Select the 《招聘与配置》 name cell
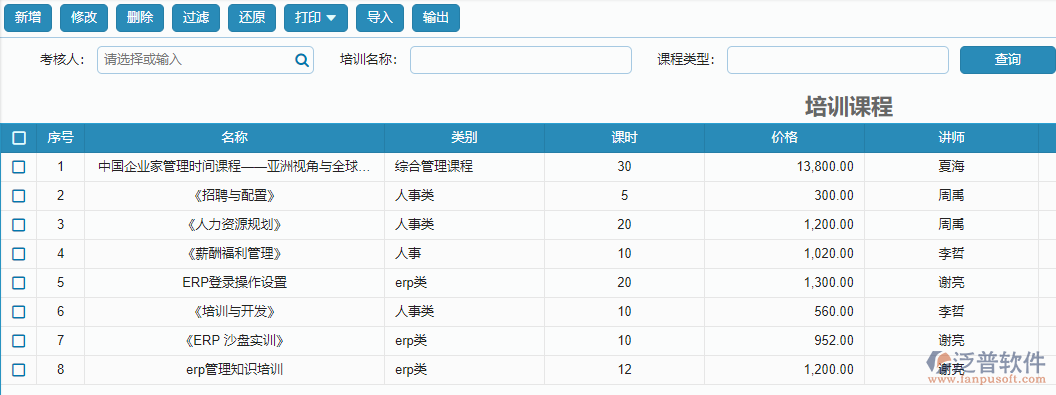Viewport: 1056px width, 395px height. 235,196
